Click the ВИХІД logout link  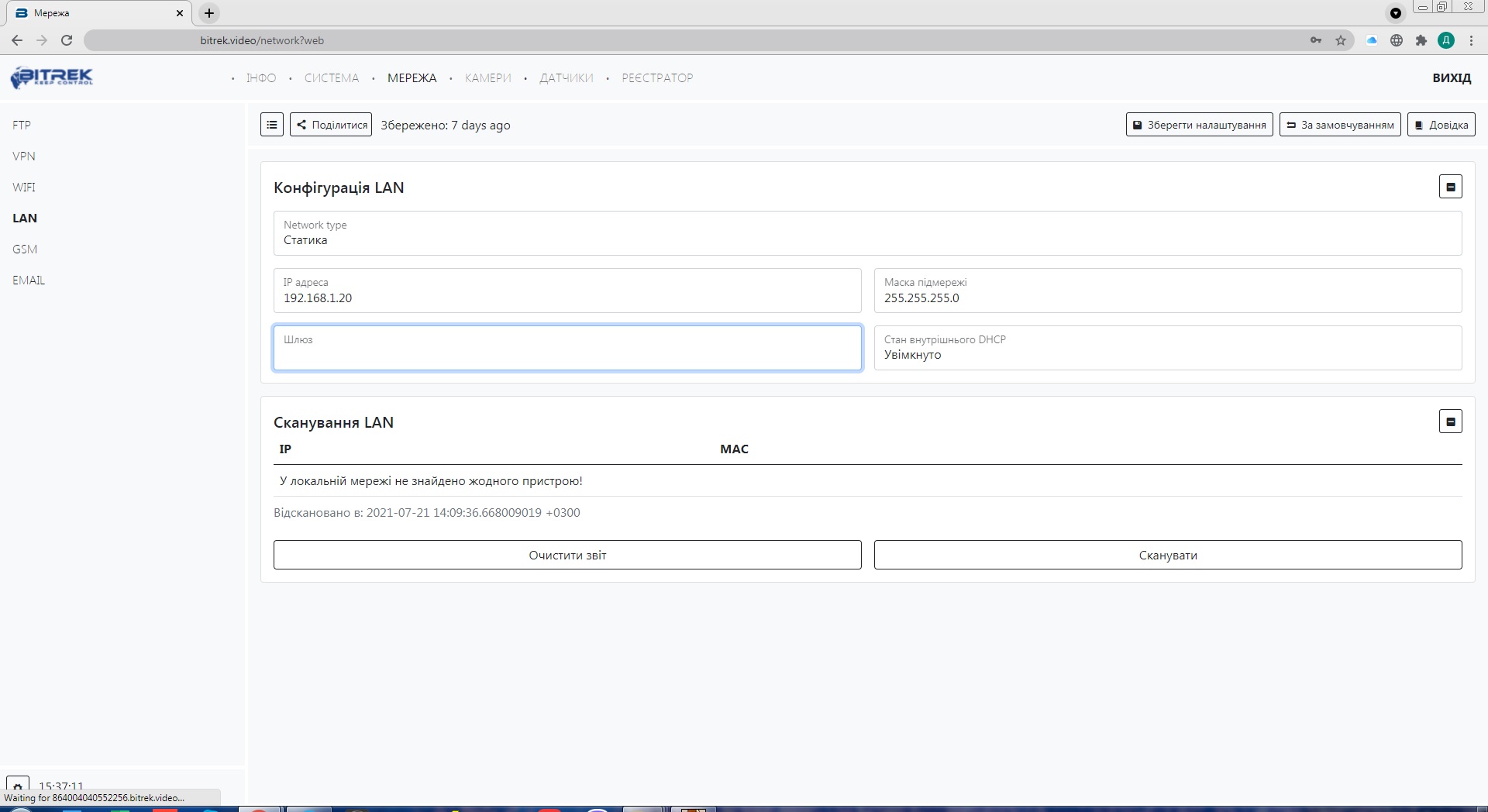pyautogui.click(x=1451, y=77)
